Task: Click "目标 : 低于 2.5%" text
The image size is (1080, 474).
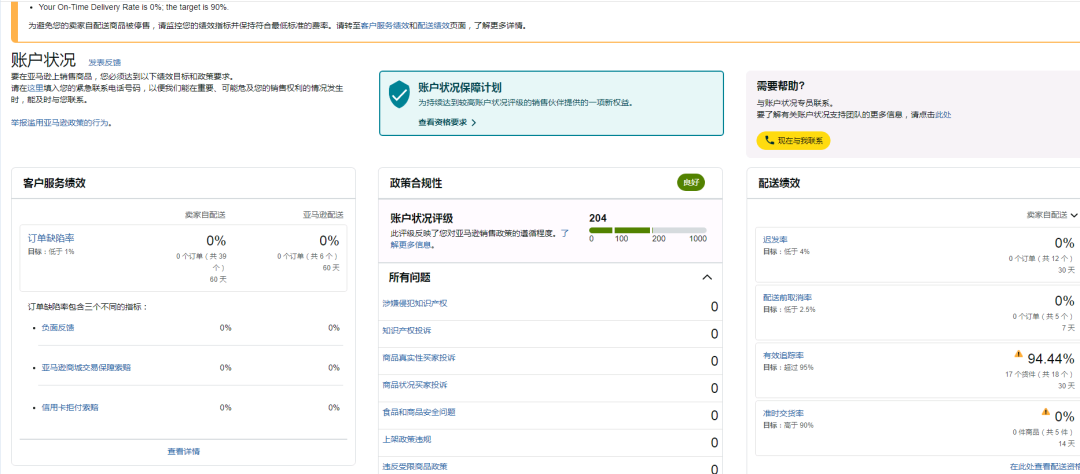Action: point(789,309)
